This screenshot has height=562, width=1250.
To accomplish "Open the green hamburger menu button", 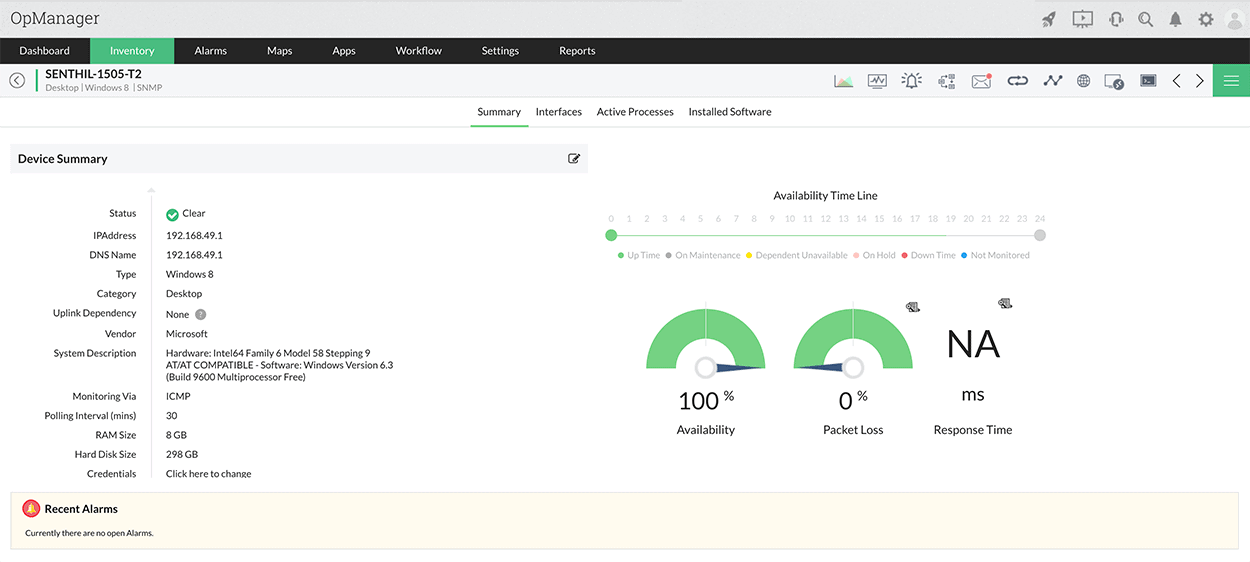I will click(x=1231, y=81).
